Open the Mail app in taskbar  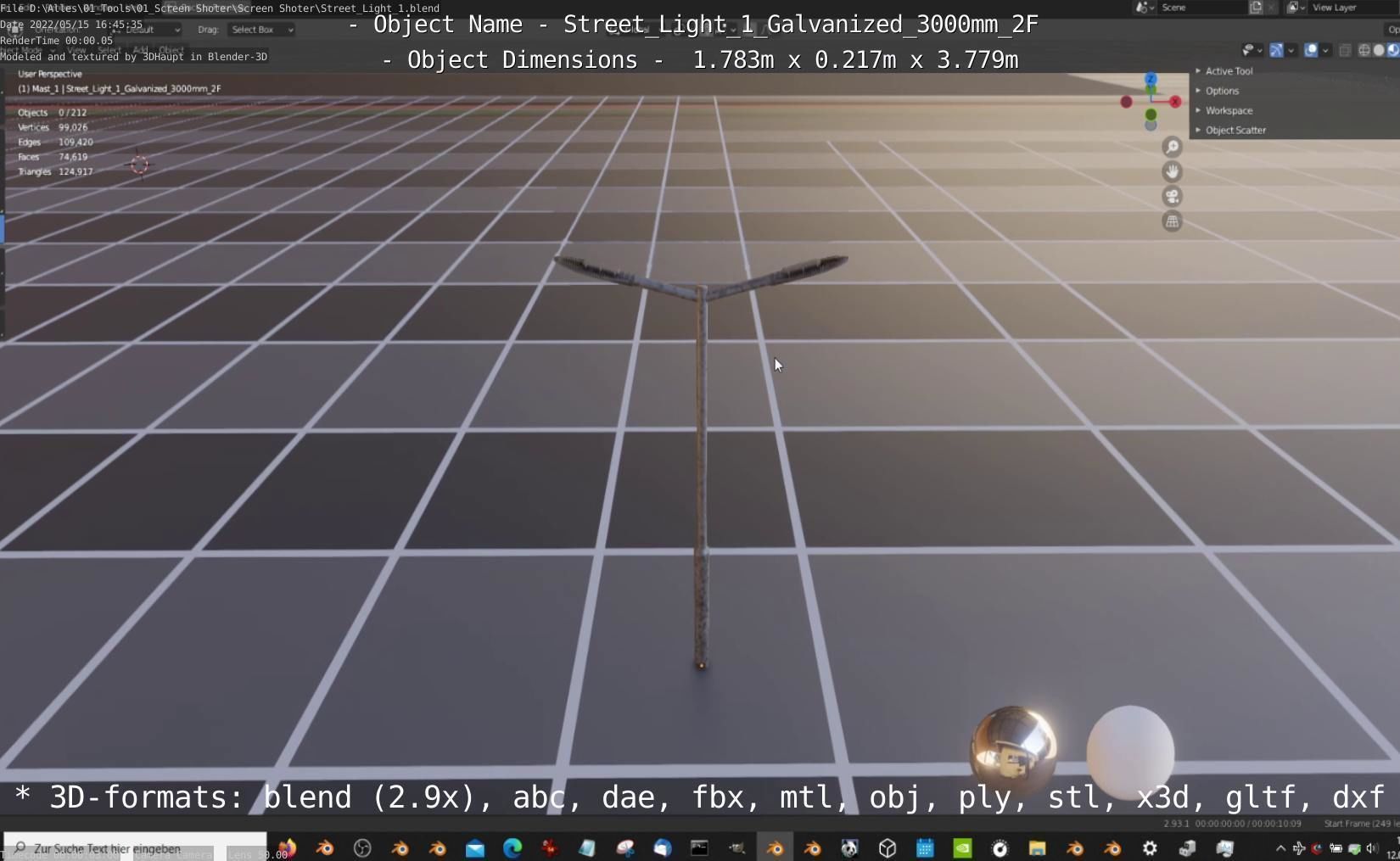tap(475, 848)
